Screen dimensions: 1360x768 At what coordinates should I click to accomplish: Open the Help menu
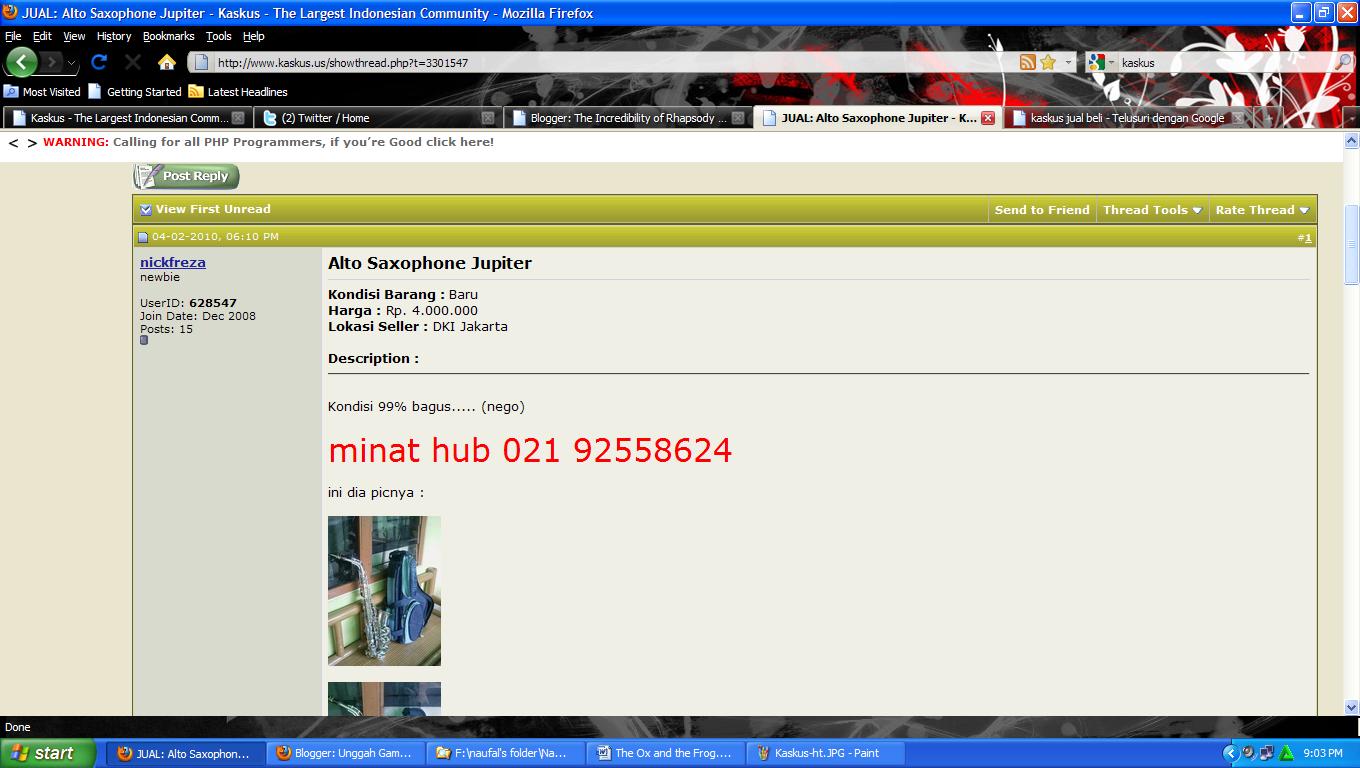click(254, 36)
